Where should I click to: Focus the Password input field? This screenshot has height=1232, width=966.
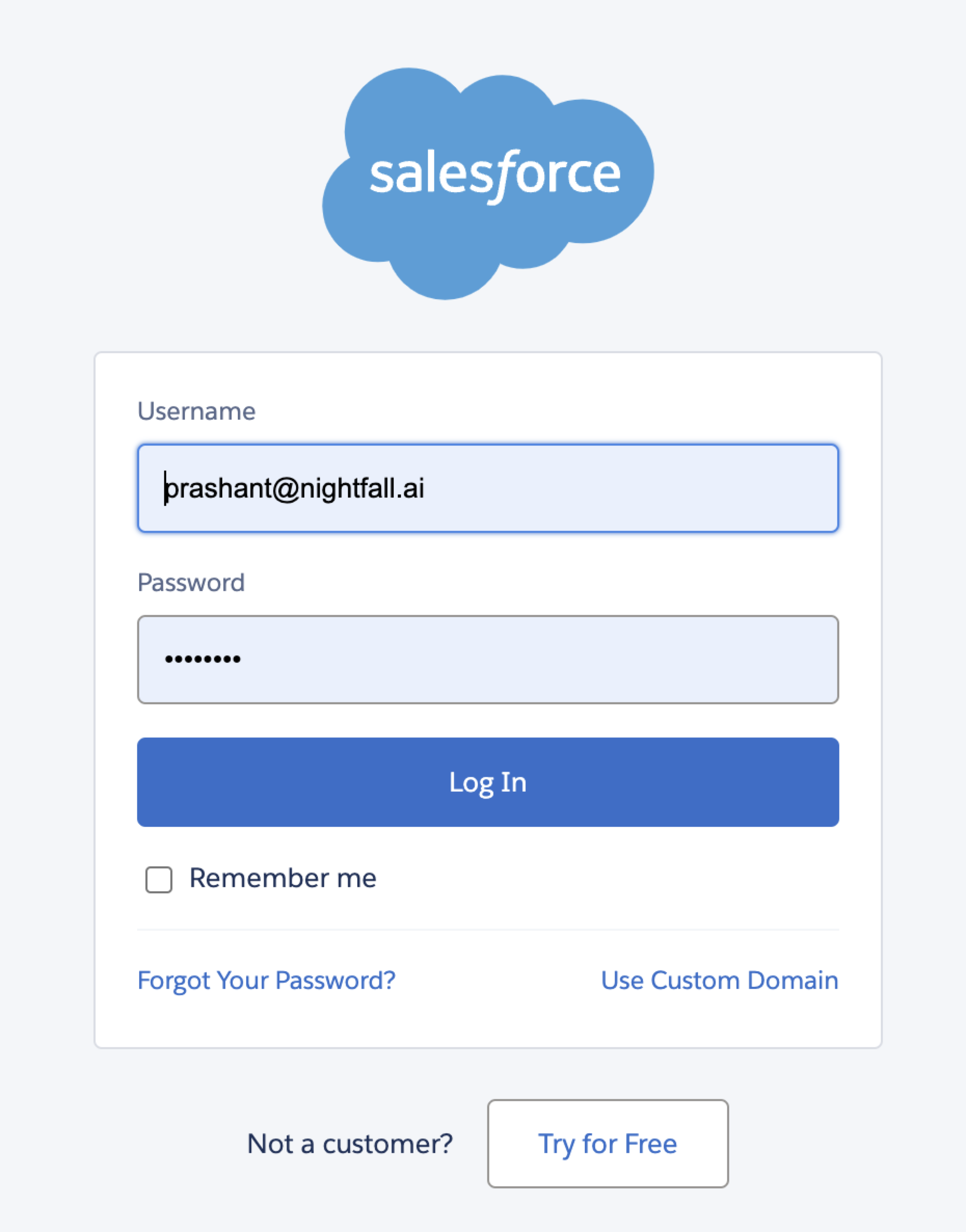(x=488, y=659)
